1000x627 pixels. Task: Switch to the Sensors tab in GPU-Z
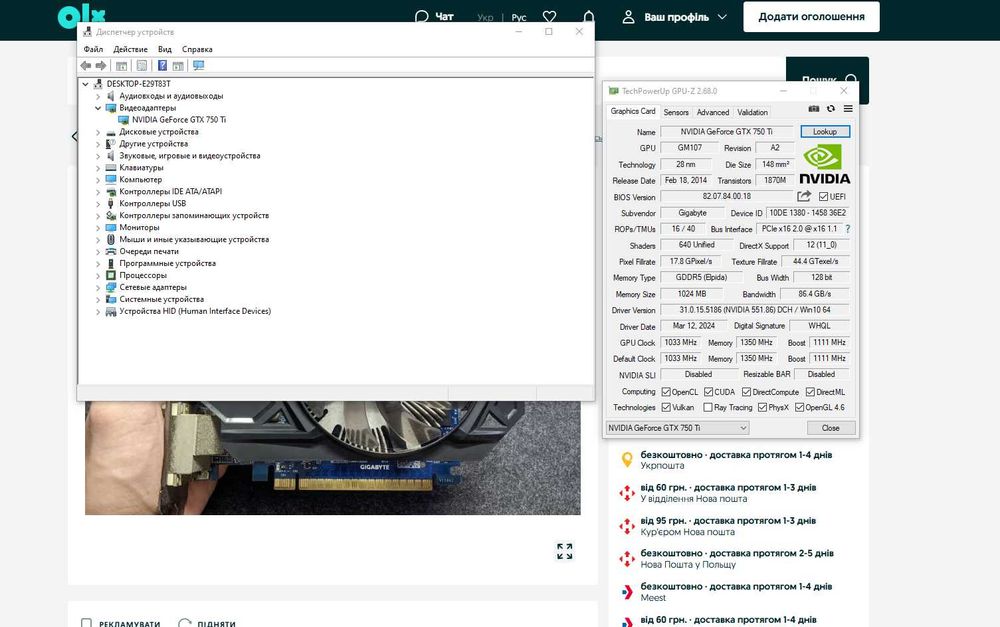pos(676,112)
